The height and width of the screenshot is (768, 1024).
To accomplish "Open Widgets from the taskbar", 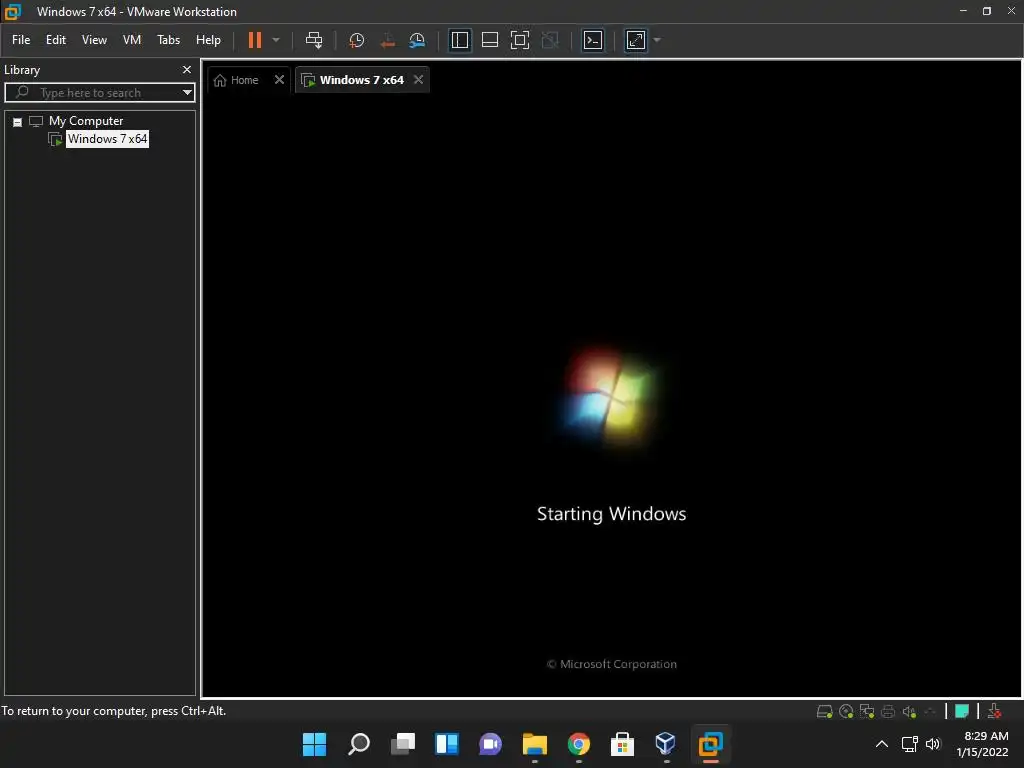I will (447, 744).
